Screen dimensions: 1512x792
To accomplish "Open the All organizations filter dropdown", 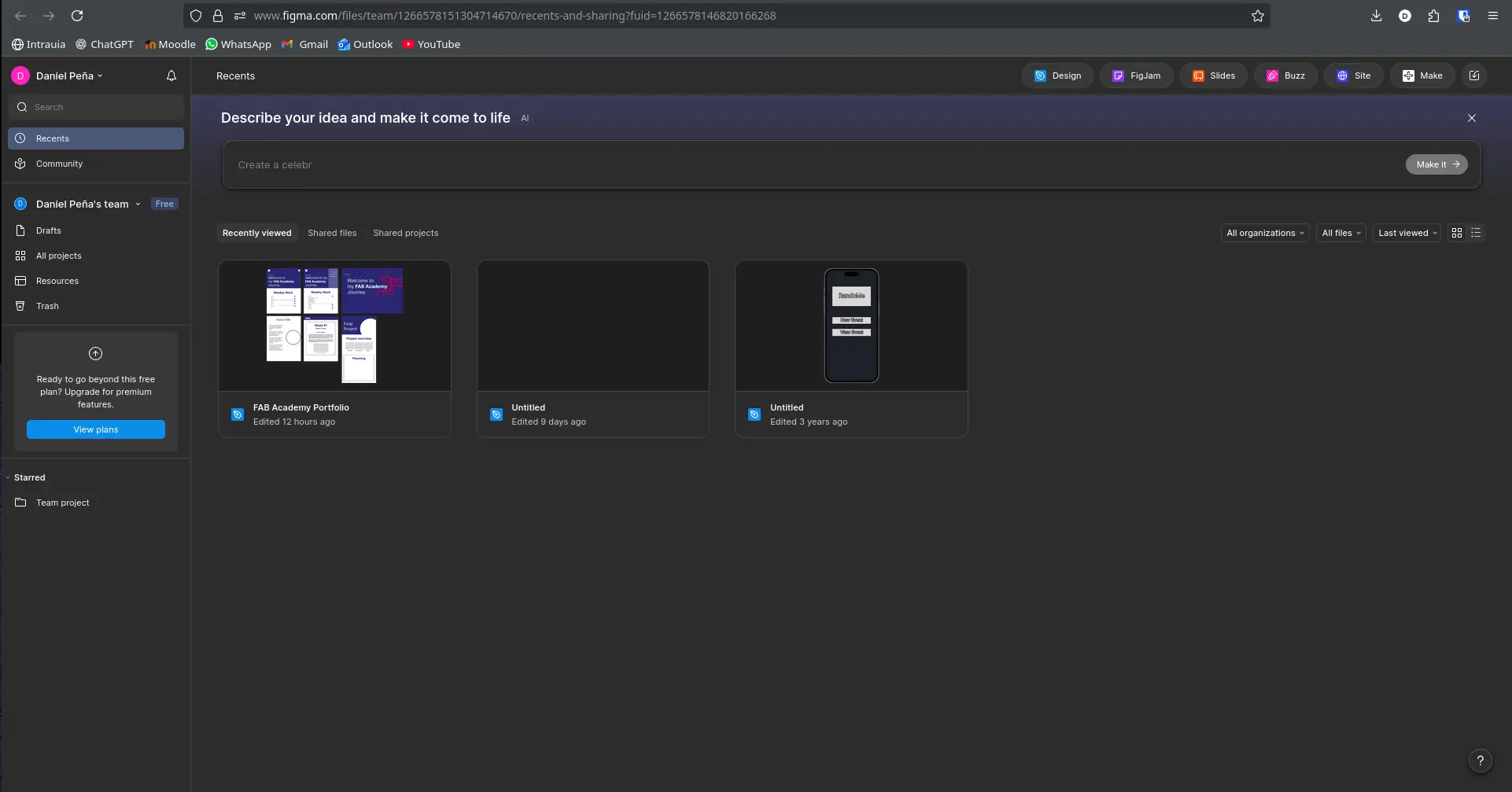I will pos(1264,233).
